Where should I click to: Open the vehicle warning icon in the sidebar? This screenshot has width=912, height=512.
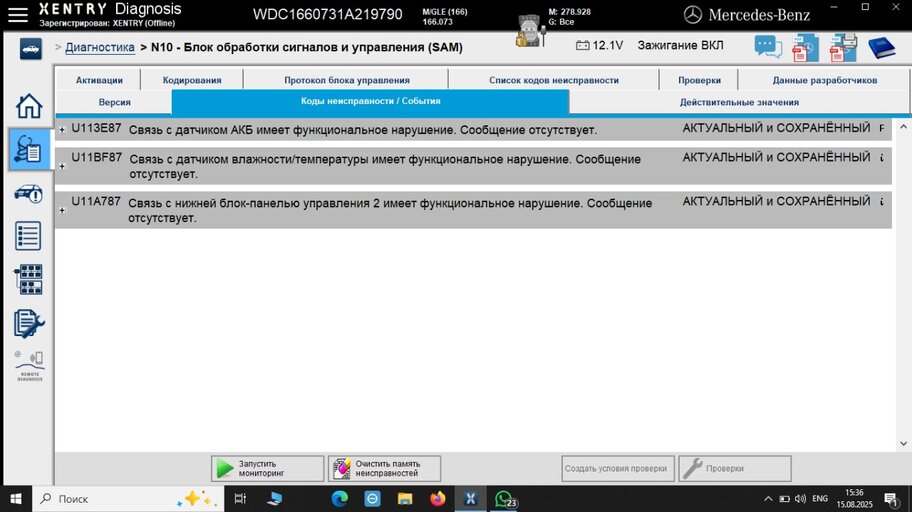coord(28,193)
